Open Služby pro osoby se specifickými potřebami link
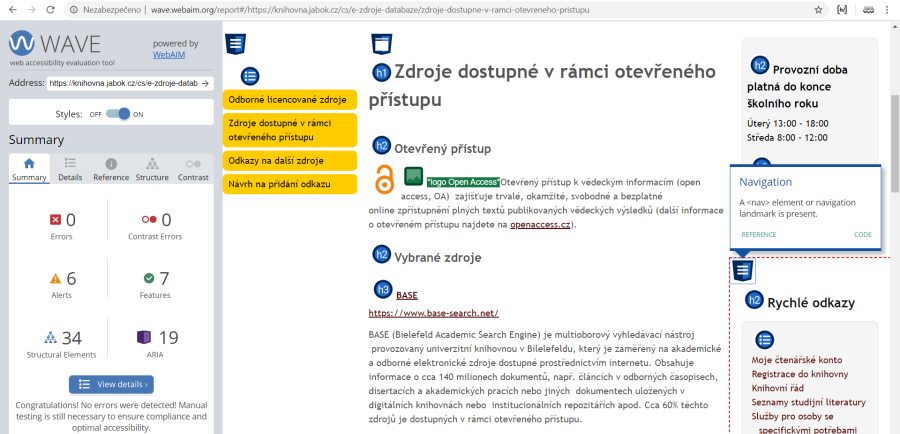Image resolution: width=900 pixels, height=434 pixels. pyautogui.click(x=804, y=423)
